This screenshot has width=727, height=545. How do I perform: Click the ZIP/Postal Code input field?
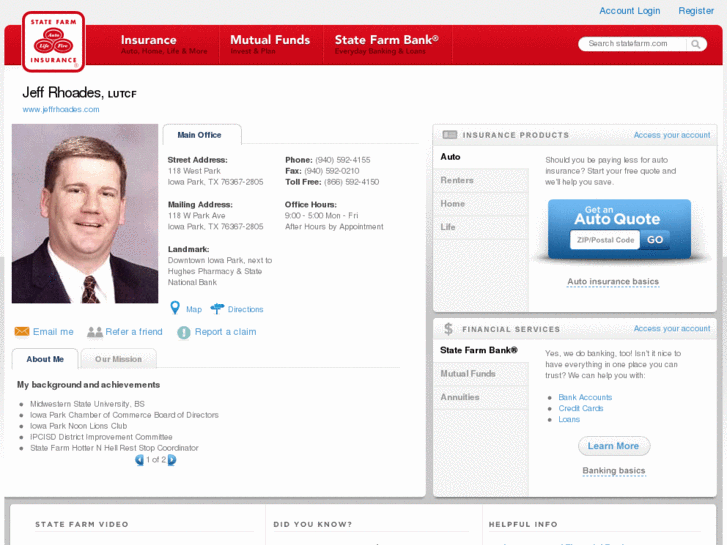click(605, 240)
